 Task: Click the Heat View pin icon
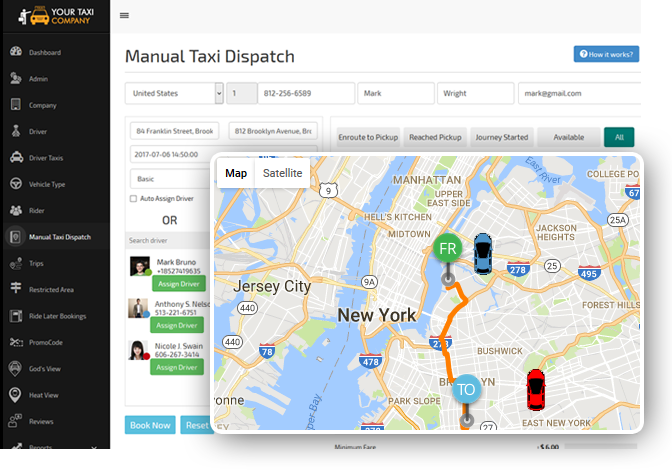point(15,395)
